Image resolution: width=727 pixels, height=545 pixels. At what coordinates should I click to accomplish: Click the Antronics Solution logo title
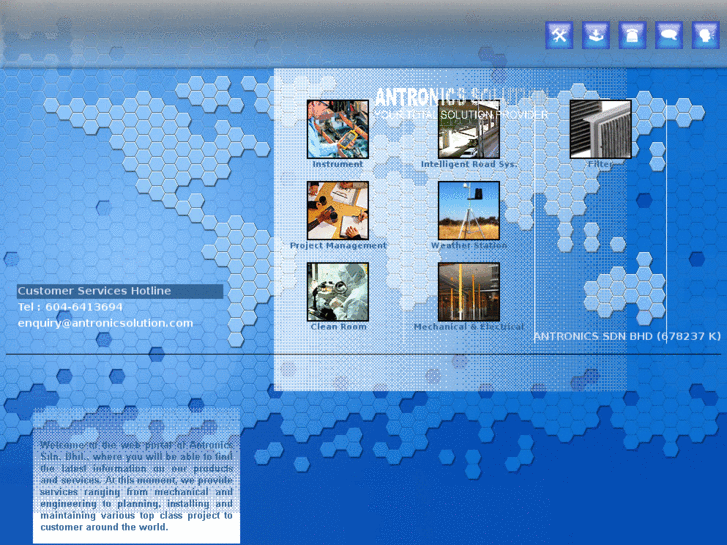pos(461,97)
